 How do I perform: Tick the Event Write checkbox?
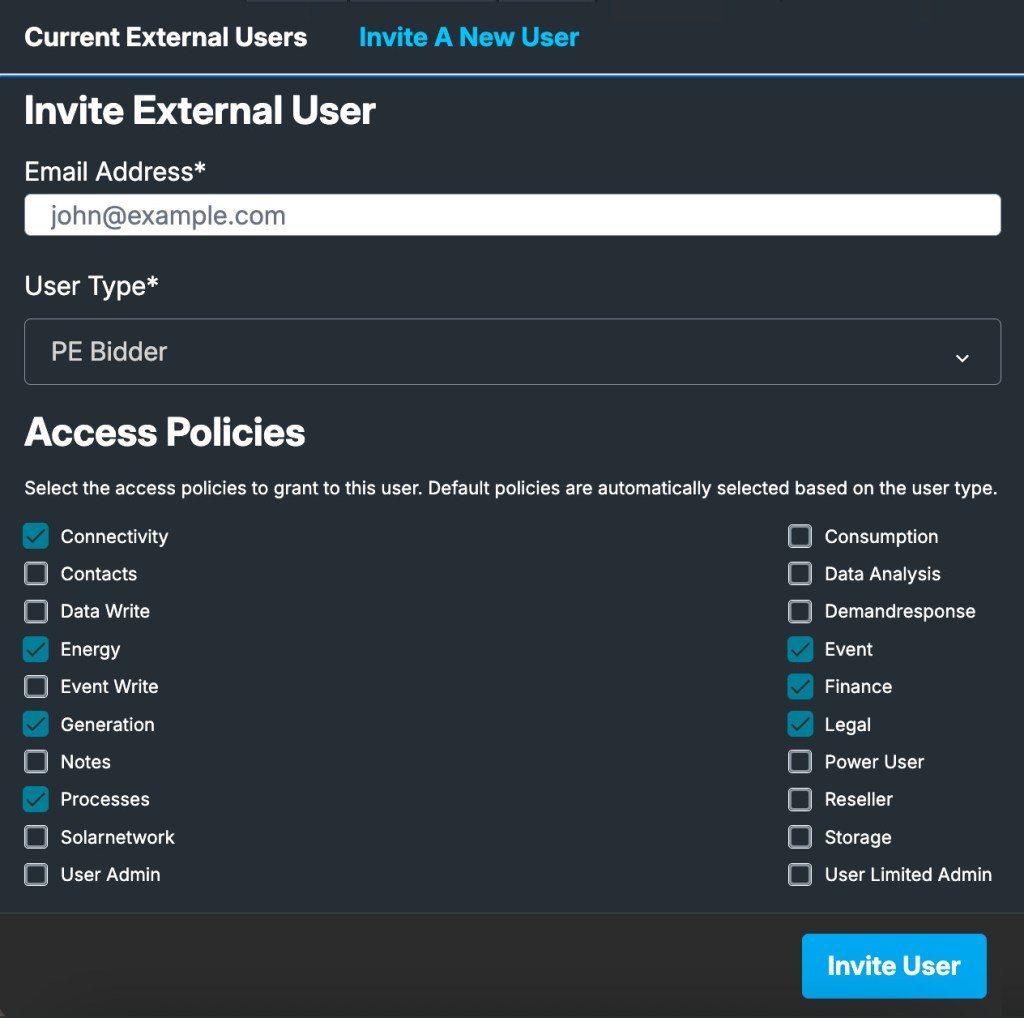[x=36, y=687]
